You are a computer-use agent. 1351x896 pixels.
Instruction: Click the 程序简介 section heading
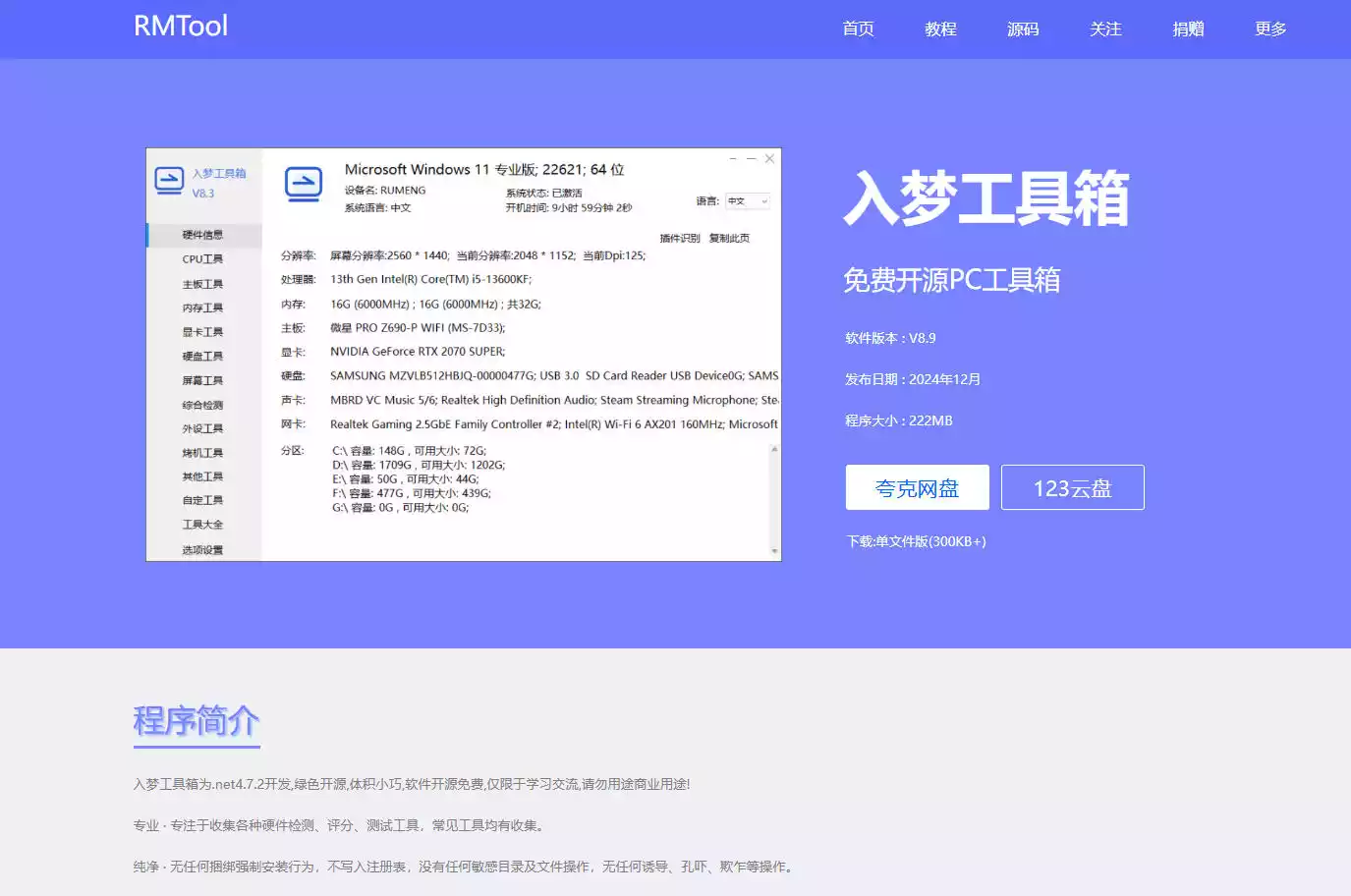tap(197, 721)
